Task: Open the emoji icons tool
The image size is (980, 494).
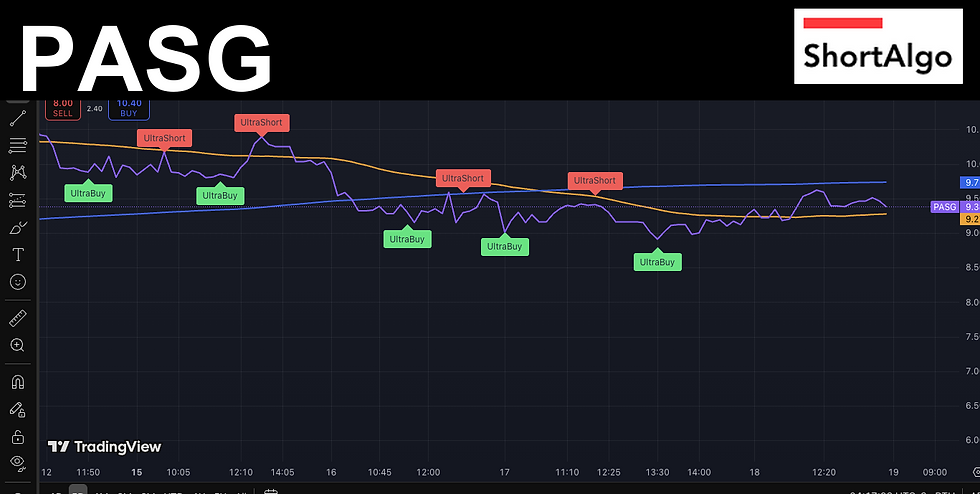Action: [x=18, y=282]
